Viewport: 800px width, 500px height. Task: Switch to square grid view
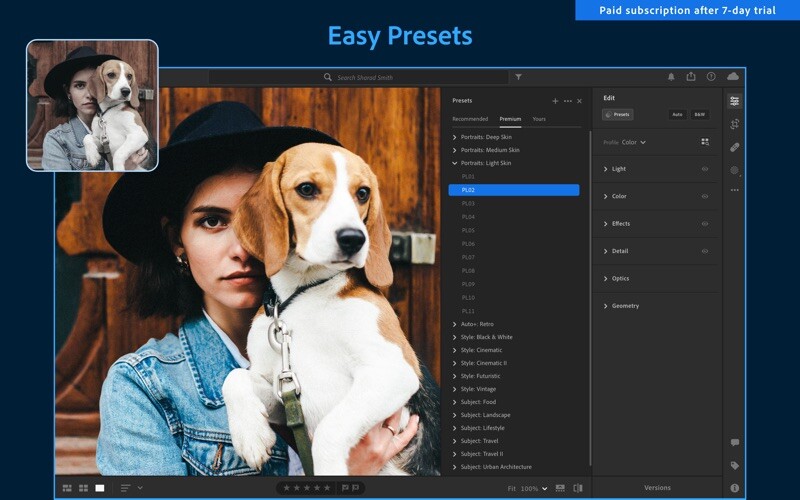(84, 488)
